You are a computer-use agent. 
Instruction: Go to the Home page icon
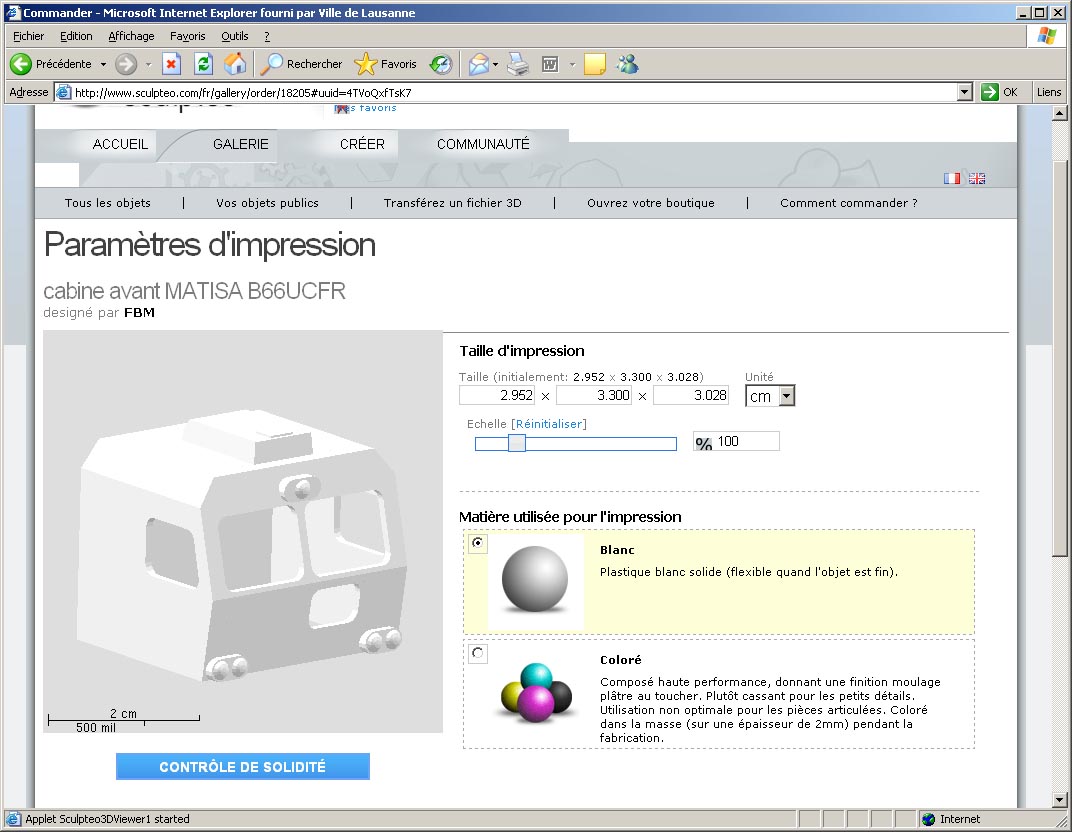point(235,64)
